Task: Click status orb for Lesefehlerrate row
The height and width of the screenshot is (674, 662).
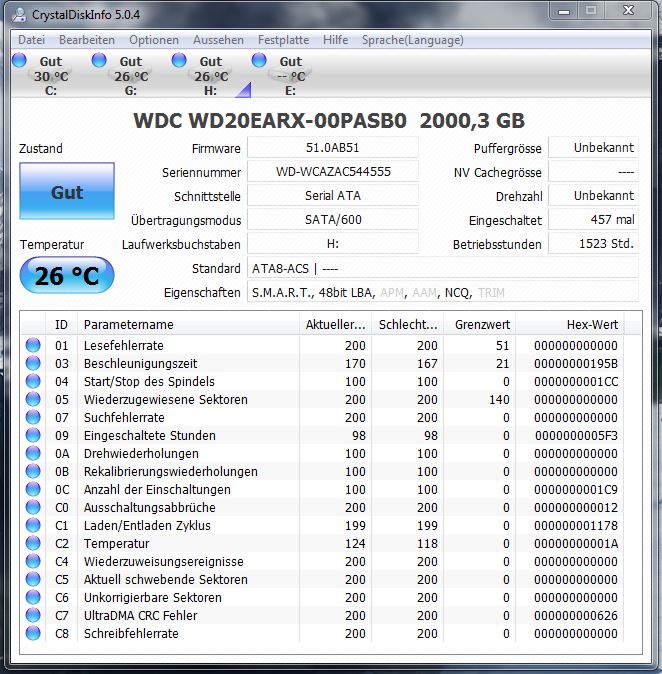Action: pos(33,345)
